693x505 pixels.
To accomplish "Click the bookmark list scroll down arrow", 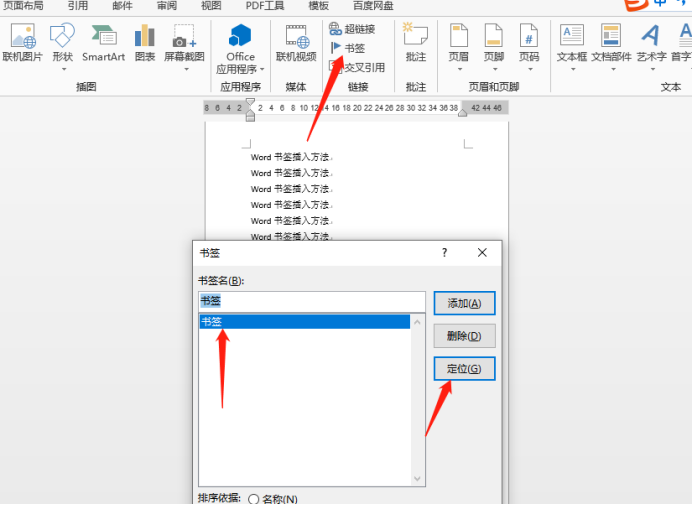I will coord(417,478).
